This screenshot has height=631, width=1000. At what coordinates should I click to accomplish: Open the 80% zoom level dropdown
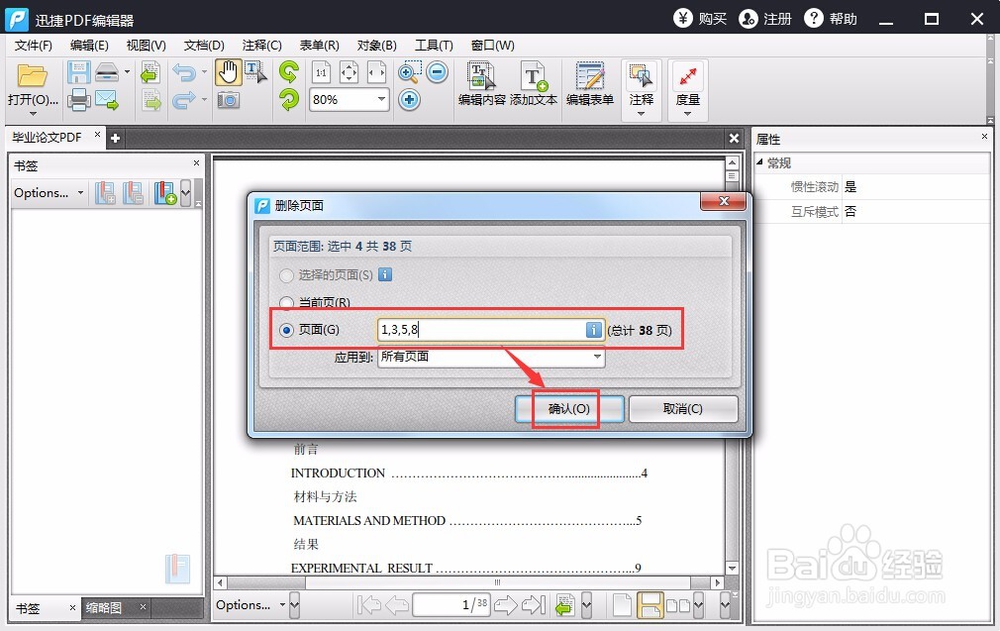point(381,100)
